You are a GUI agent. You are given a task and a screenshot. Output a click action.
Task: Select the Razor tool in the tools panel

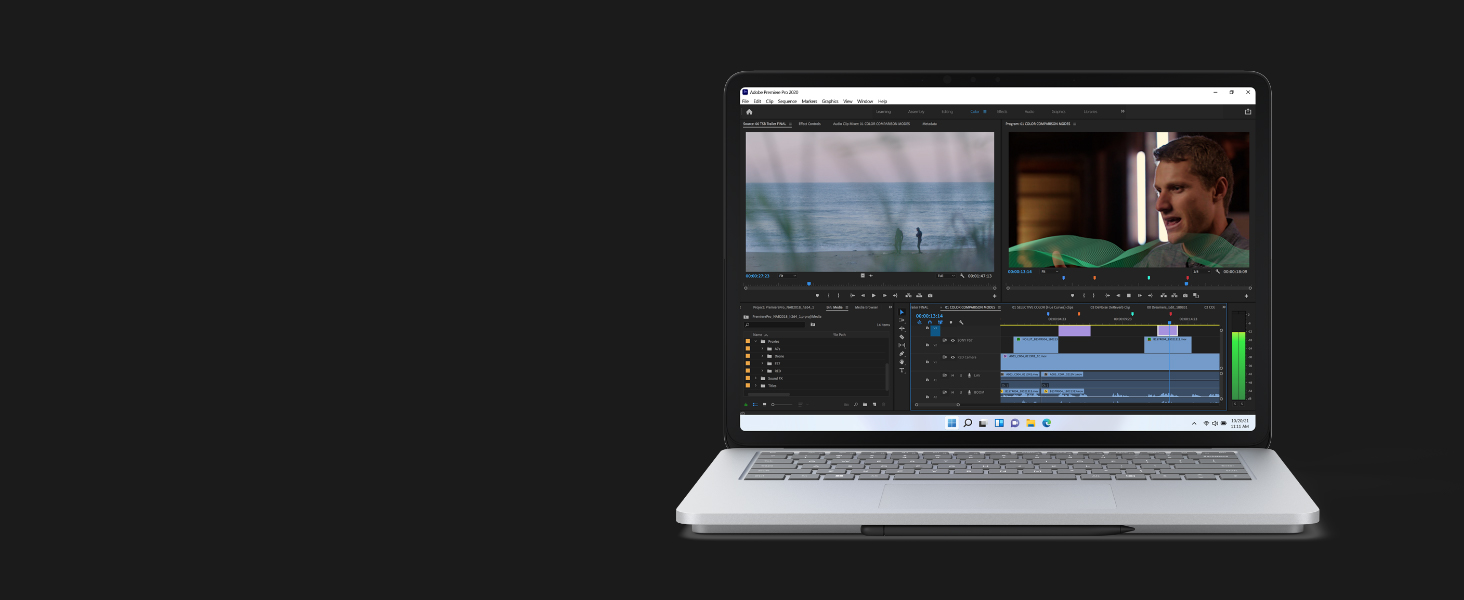coord(901,337)
